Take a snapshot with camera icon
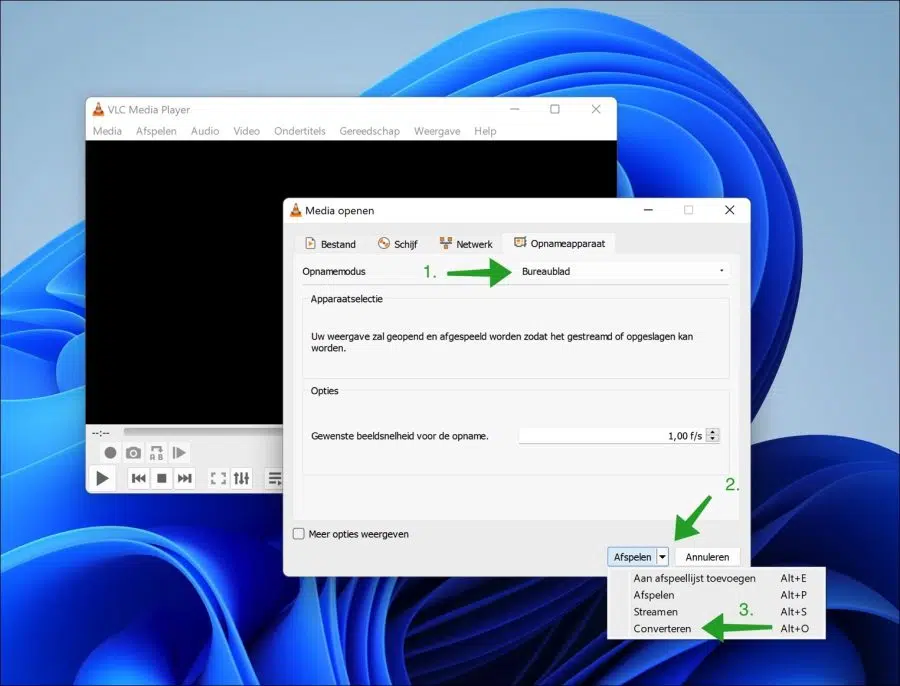This screenshot has width=900, height=686. pyautogui.click(x=133, y=453)
